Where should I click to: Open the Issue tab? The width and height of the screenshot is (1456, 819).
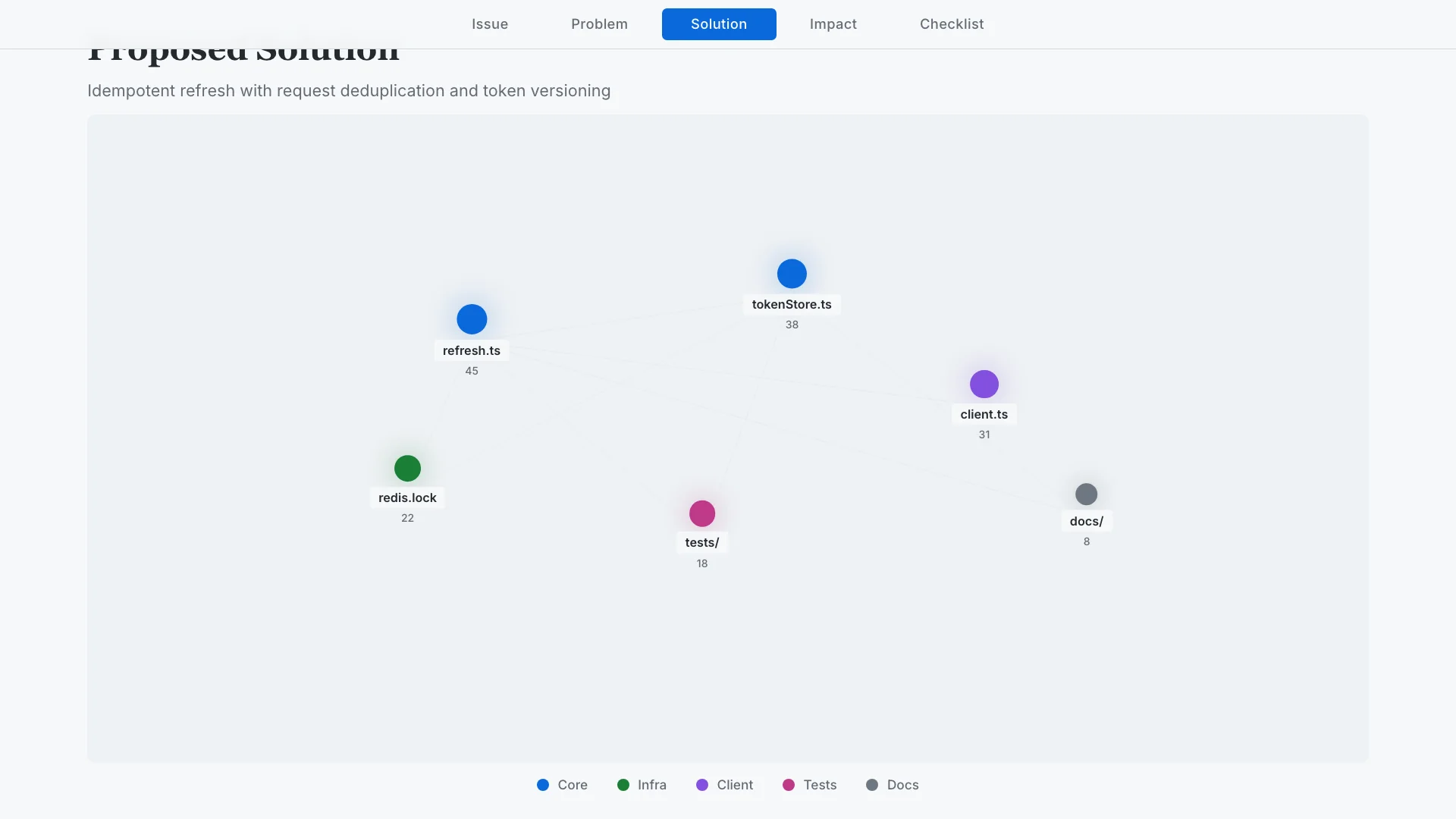point(490,24)
